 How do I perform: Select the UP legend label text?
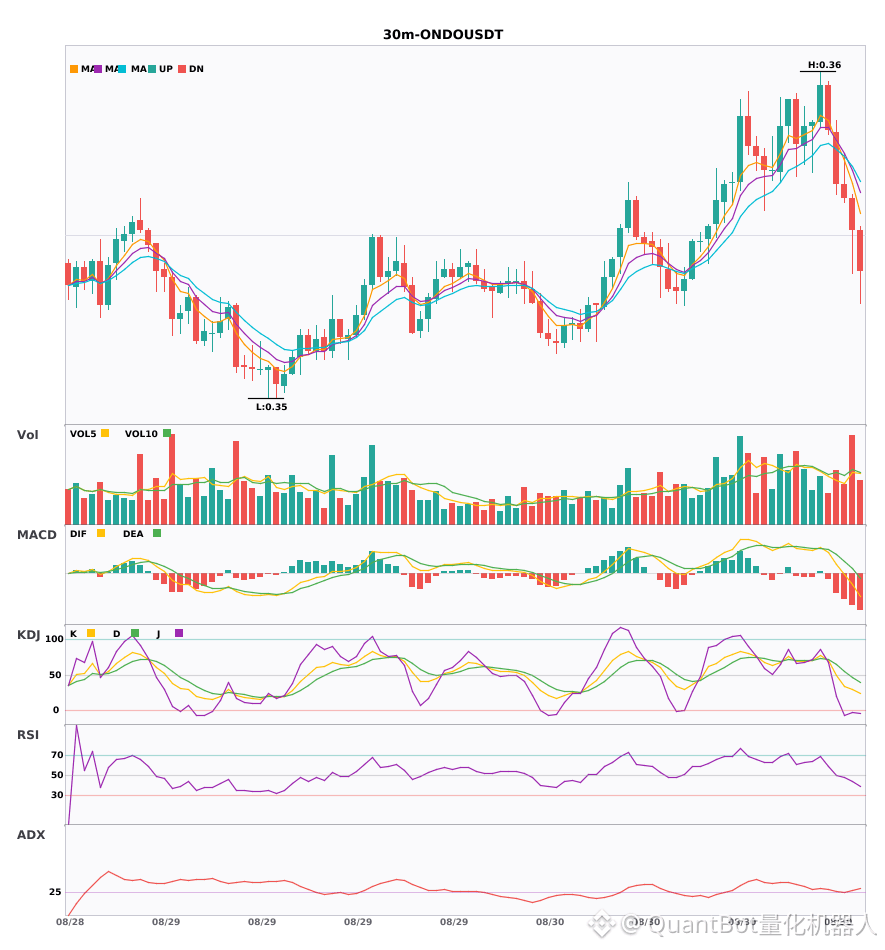[166, 69]
